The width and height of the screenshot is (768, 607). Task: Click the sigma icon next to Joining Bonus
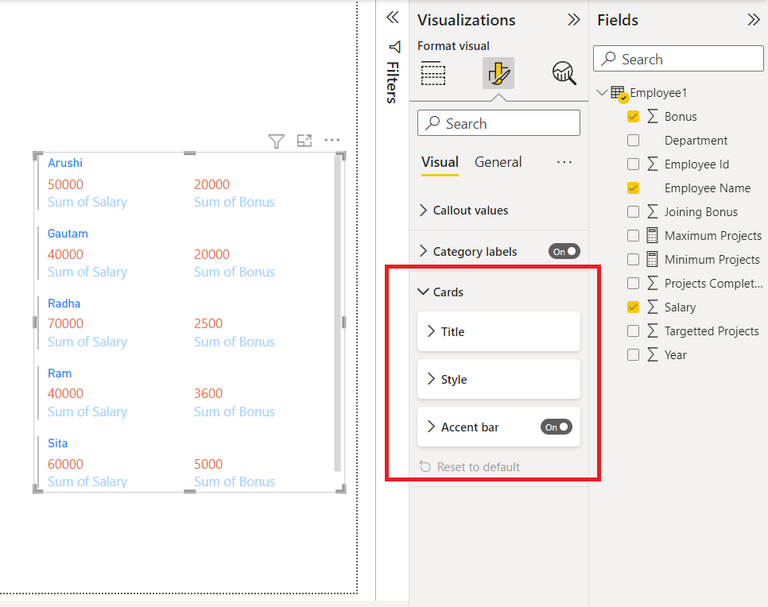click(x=652, y=212)
